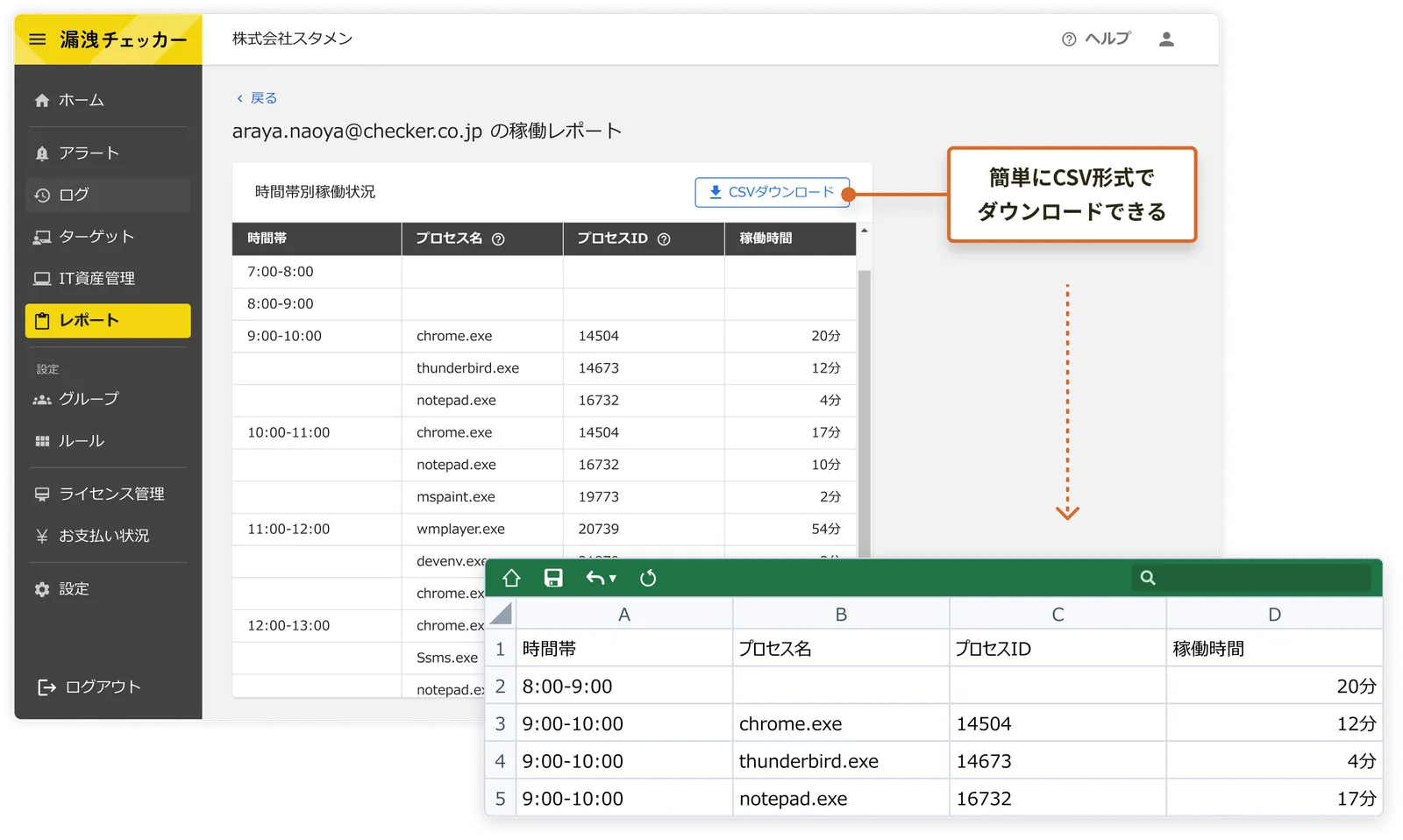The width and height of the screenshot is (1403, 840).
Task: Open グループ settings item
Action: 108,399
